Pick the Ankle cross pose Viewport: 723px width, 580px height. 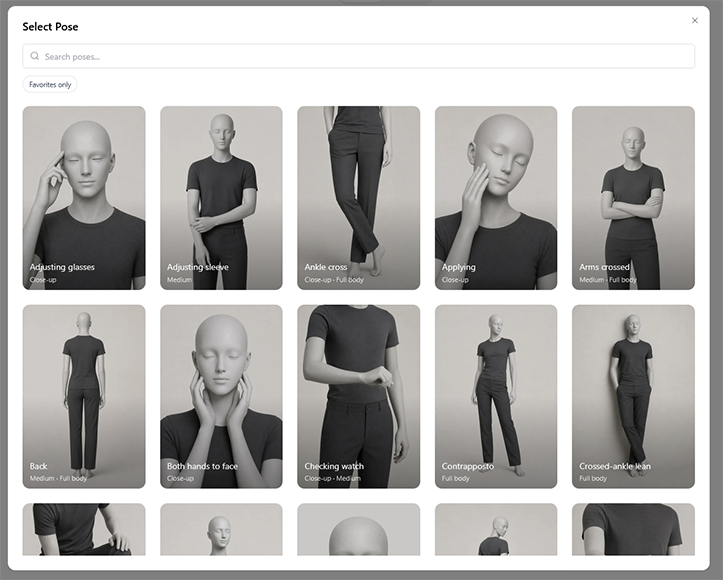pos(358,198)
